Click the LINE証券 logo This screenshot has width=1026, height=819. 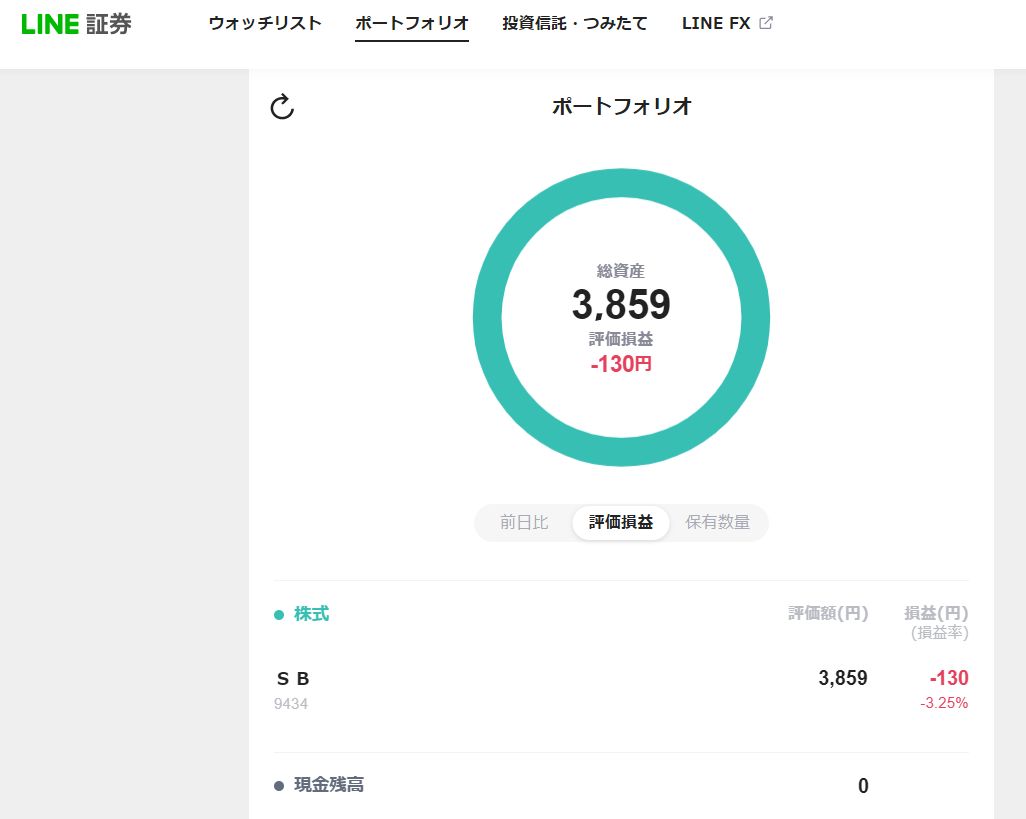pyautogui.click(x=76, y=24)
